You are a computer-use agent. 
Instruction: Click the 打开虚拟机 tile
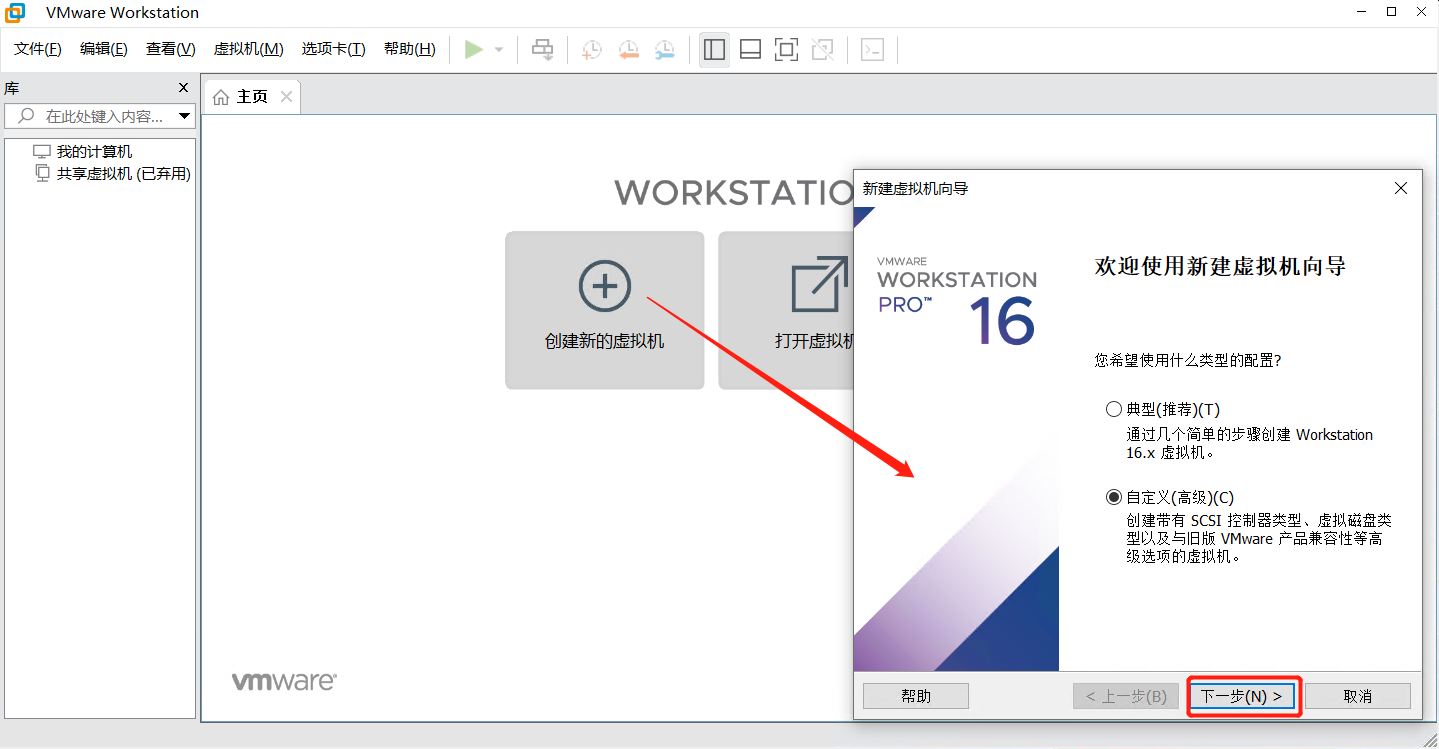pyautogui.click(x=786, y=310)
